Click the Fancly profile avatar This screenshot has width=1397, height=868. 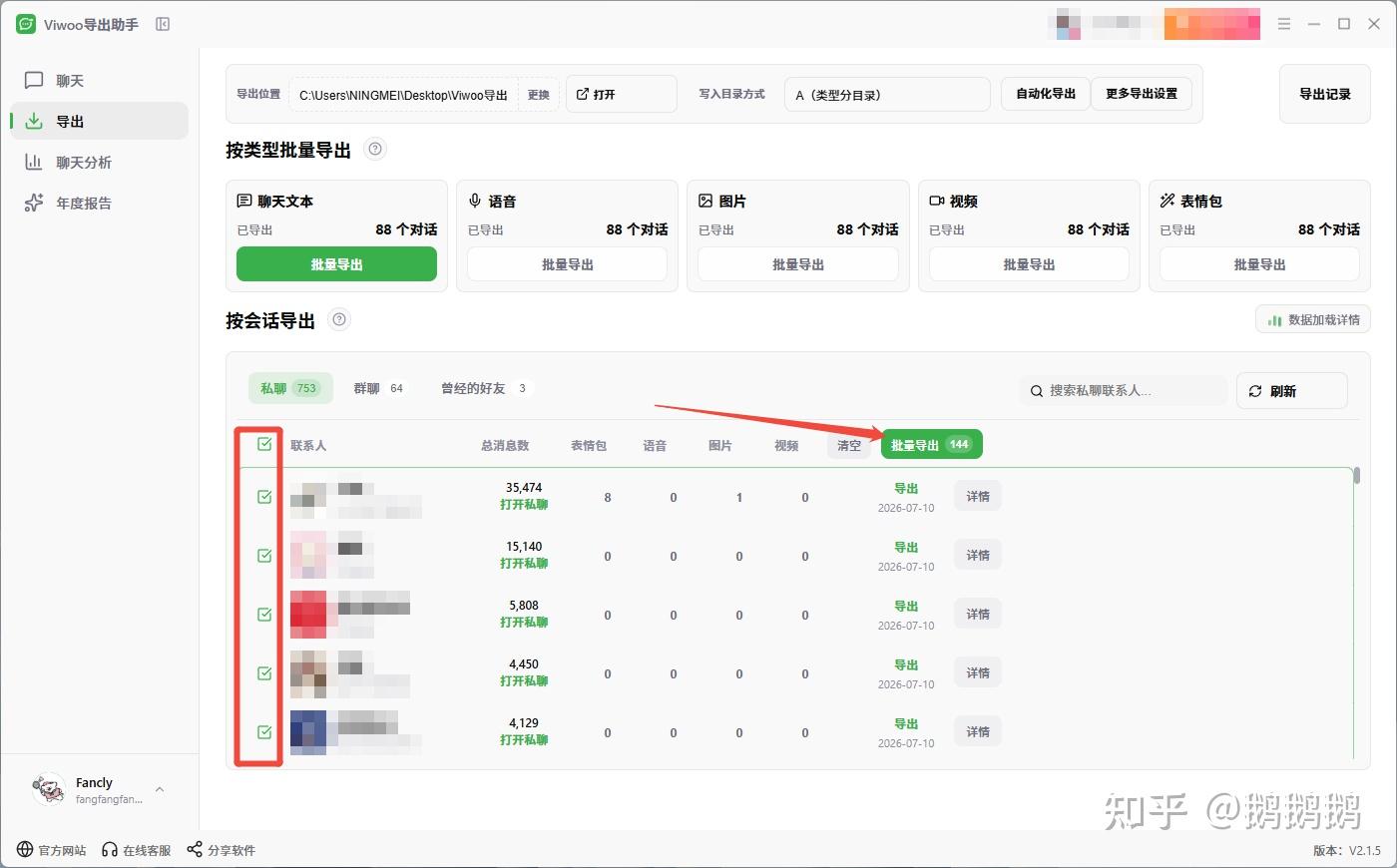tap(49, 789)
